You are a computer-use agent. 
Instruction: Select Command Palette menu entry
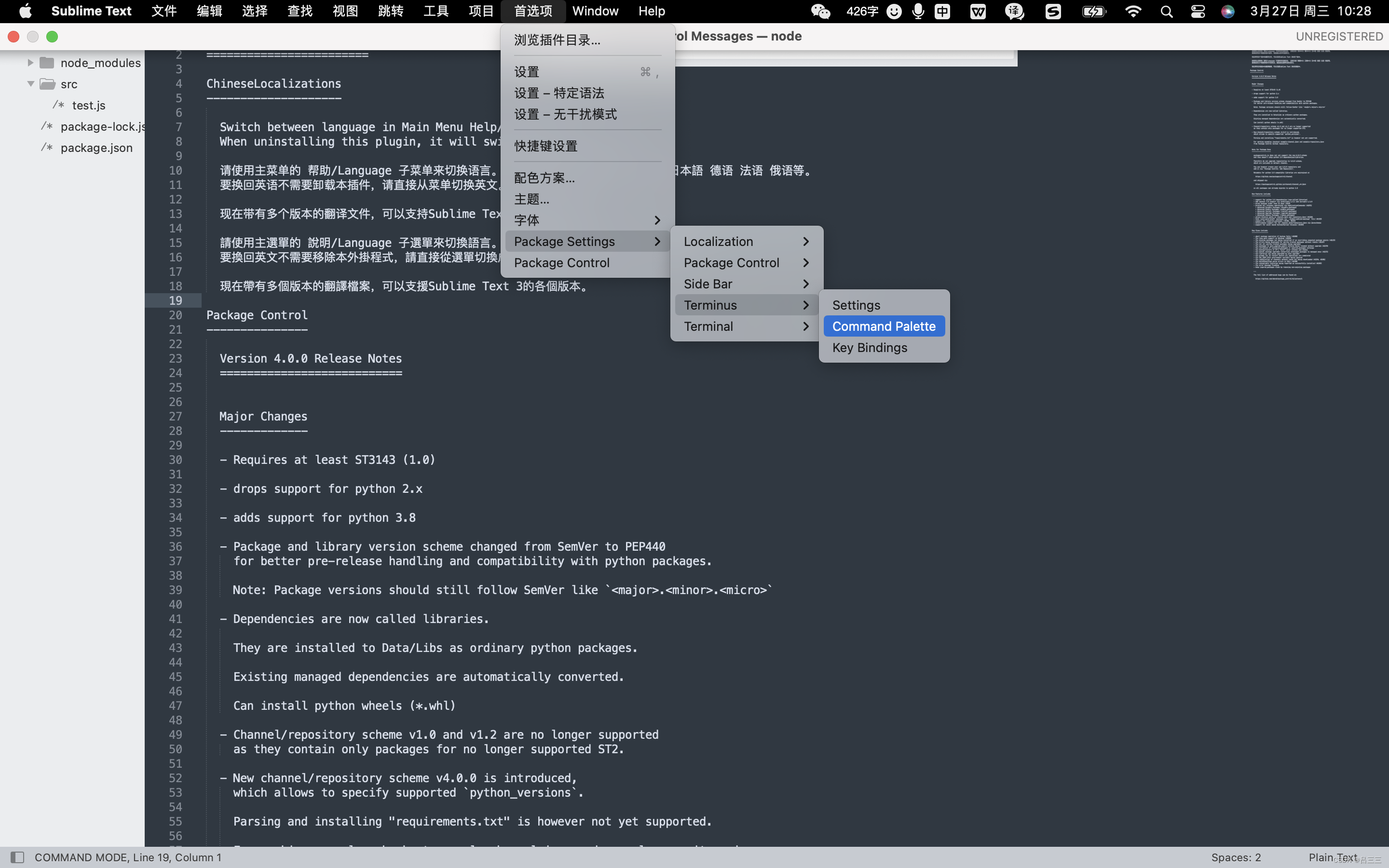point(884,326)
